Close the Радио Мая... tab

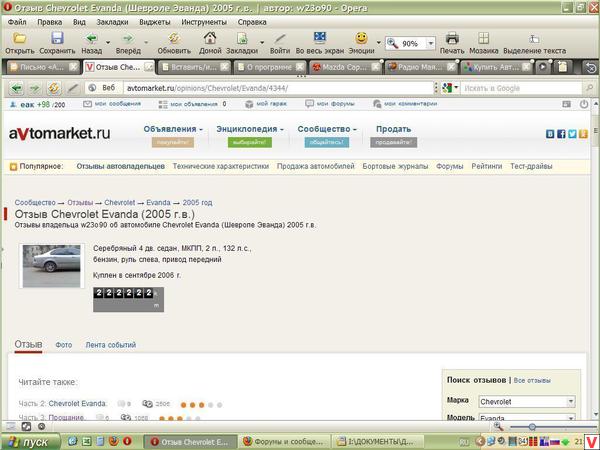click(451, 67)
